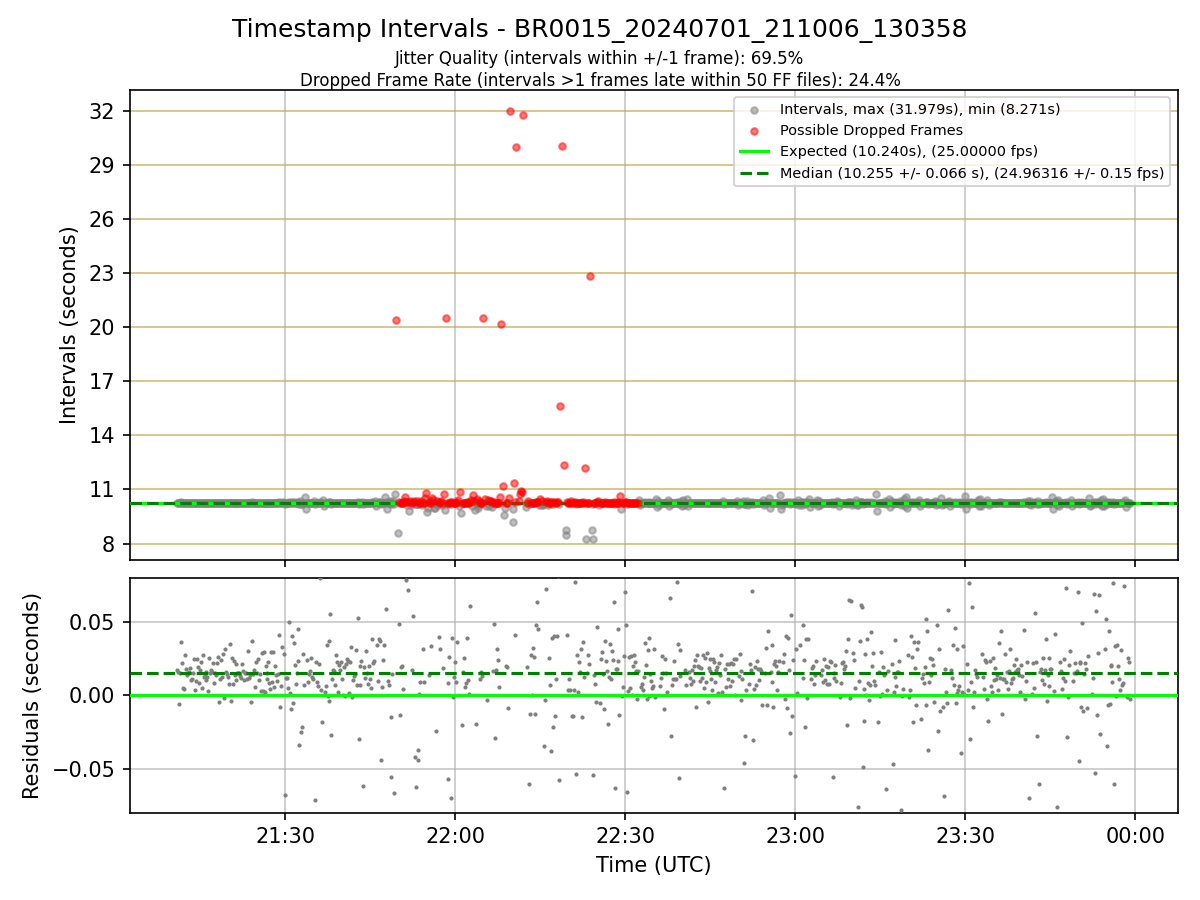Click the 'Possible Dropped Frames' legend entry
Viewport: 1200px width, 900px height.
coord(871,130)
